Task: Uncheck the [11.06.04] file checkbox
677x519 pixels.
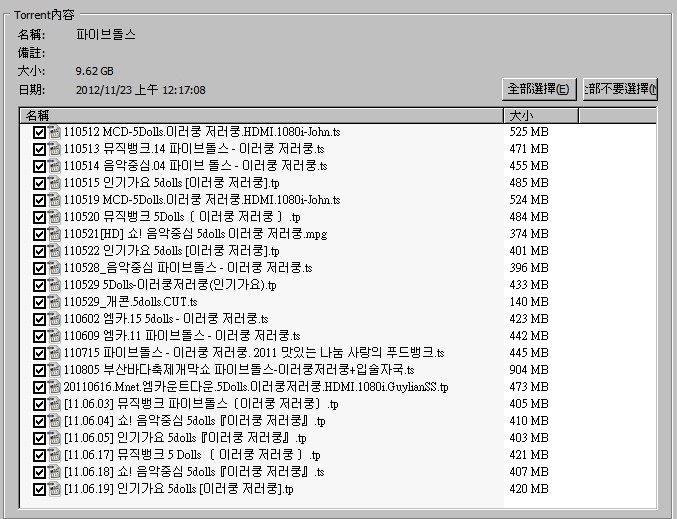Action: (x=39, y=421)
